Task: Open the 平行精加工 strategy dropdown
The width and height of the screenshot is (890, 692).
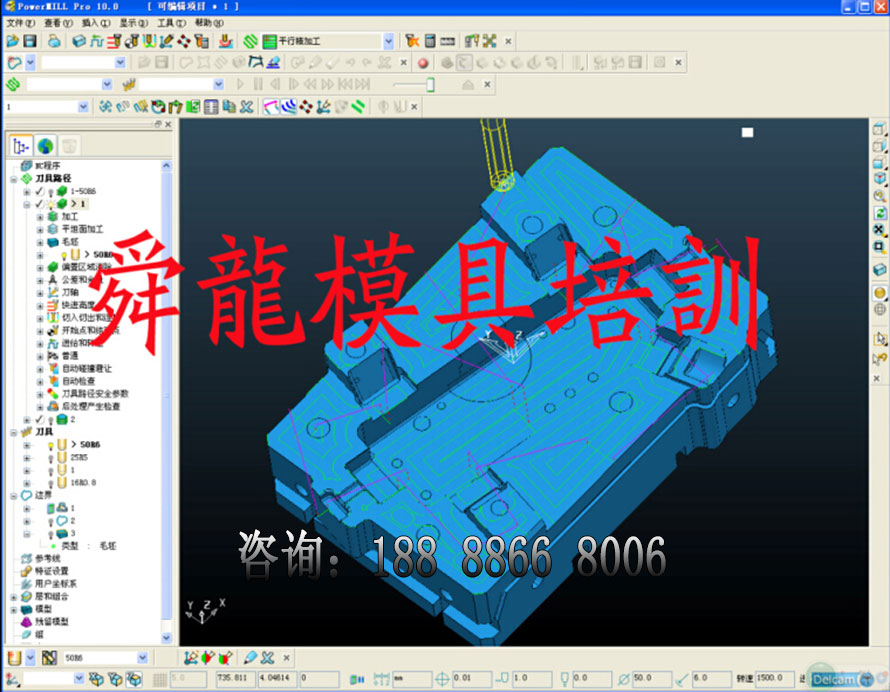Action: point(388,41)
